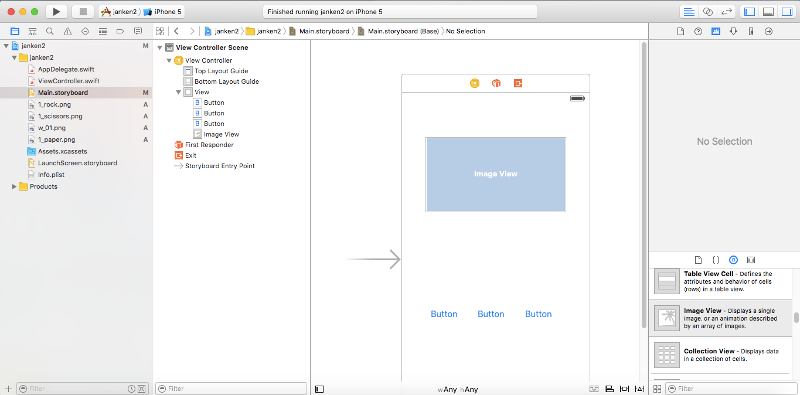The image size is (800, 395).
Task: Toggle the document outline button
Action: tap(319, 389)
